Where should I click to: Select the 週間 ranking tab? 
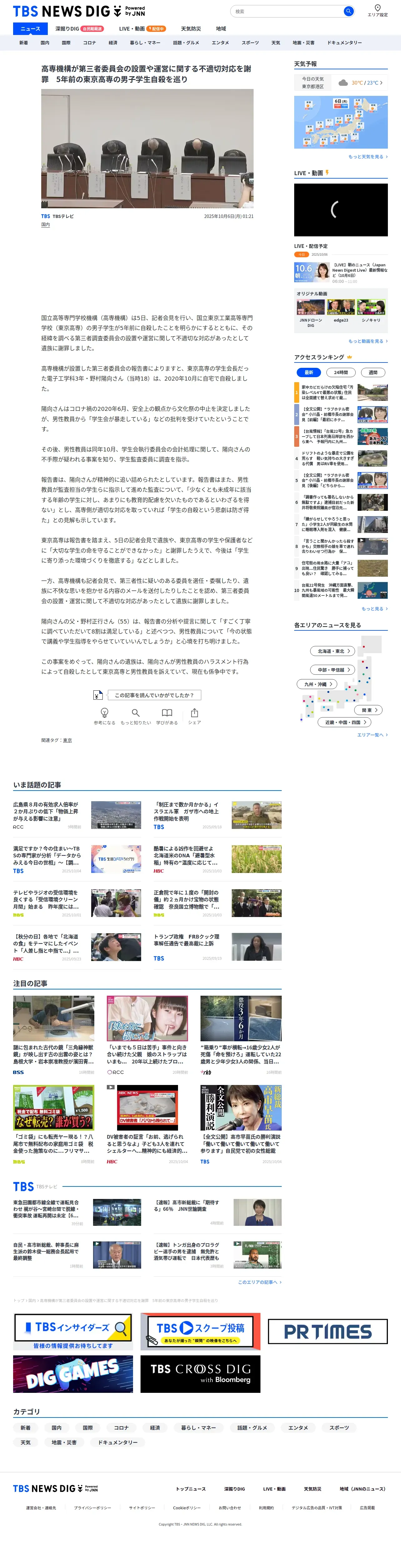[373, 372]
